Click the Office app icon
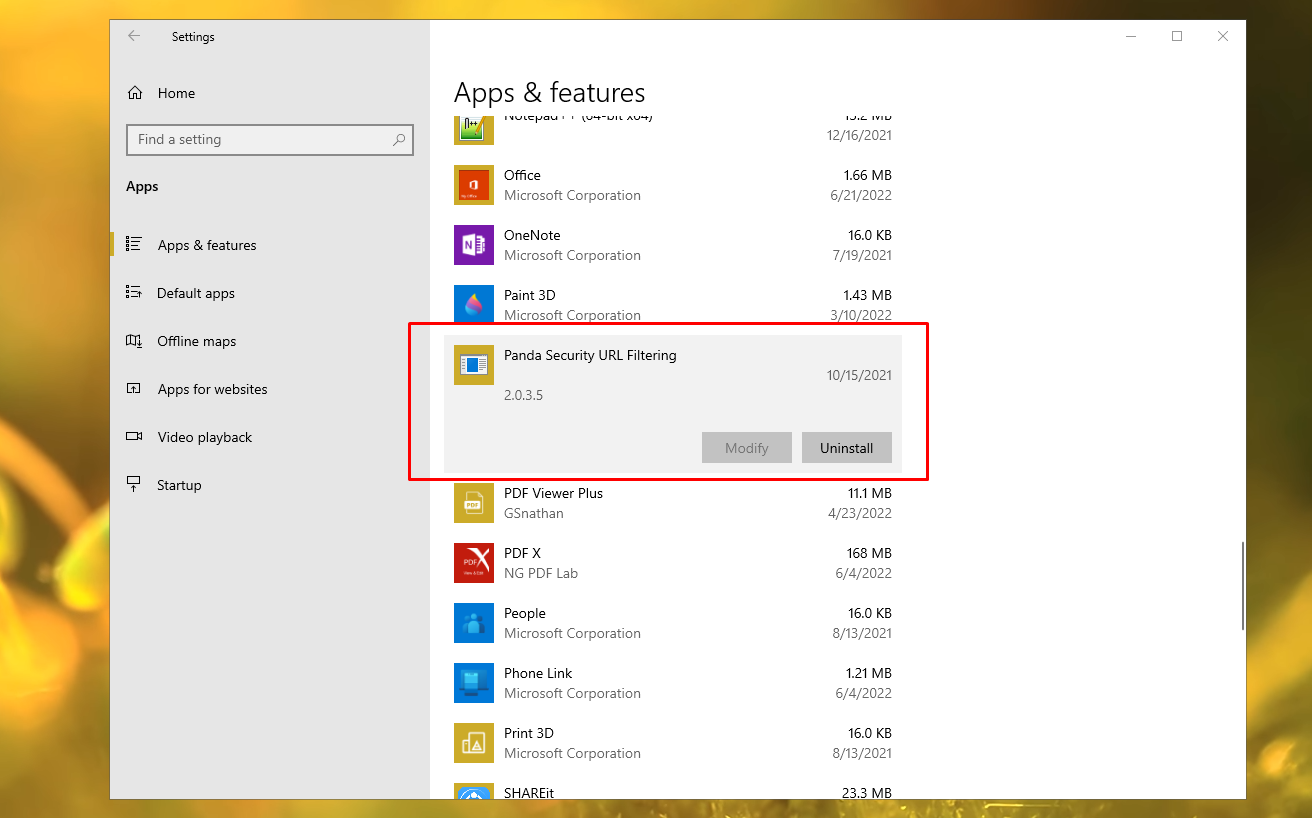The width and height of the screenshot is (1312, 818). click(473, 185)
